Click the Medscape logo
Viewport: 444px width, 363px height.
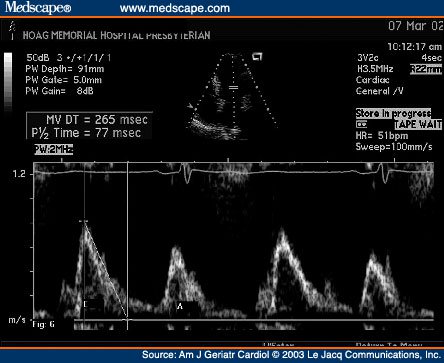pos(38,7)
